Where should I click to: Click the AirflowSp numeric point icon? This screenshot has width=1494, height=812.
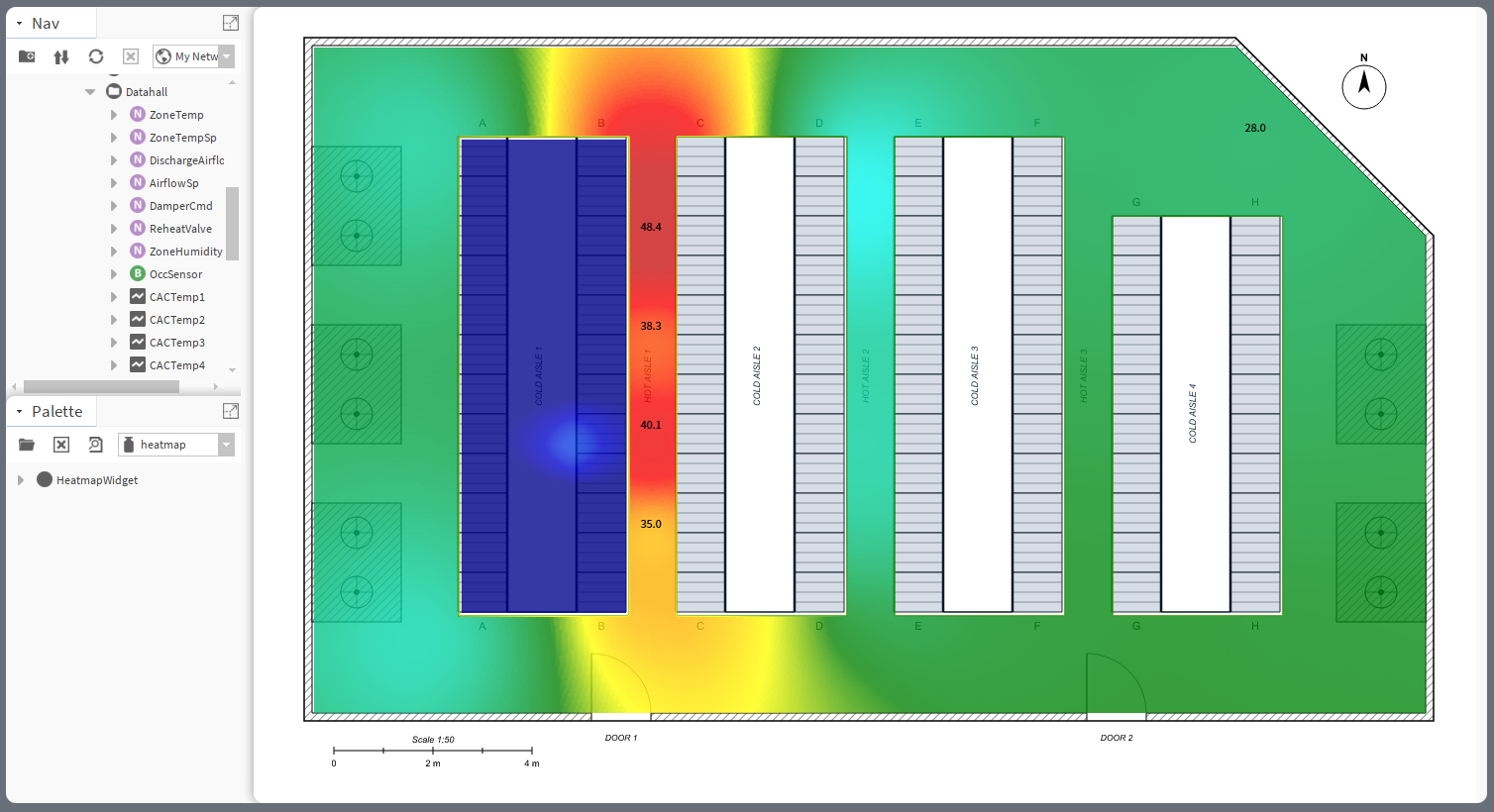coord(138,182)
